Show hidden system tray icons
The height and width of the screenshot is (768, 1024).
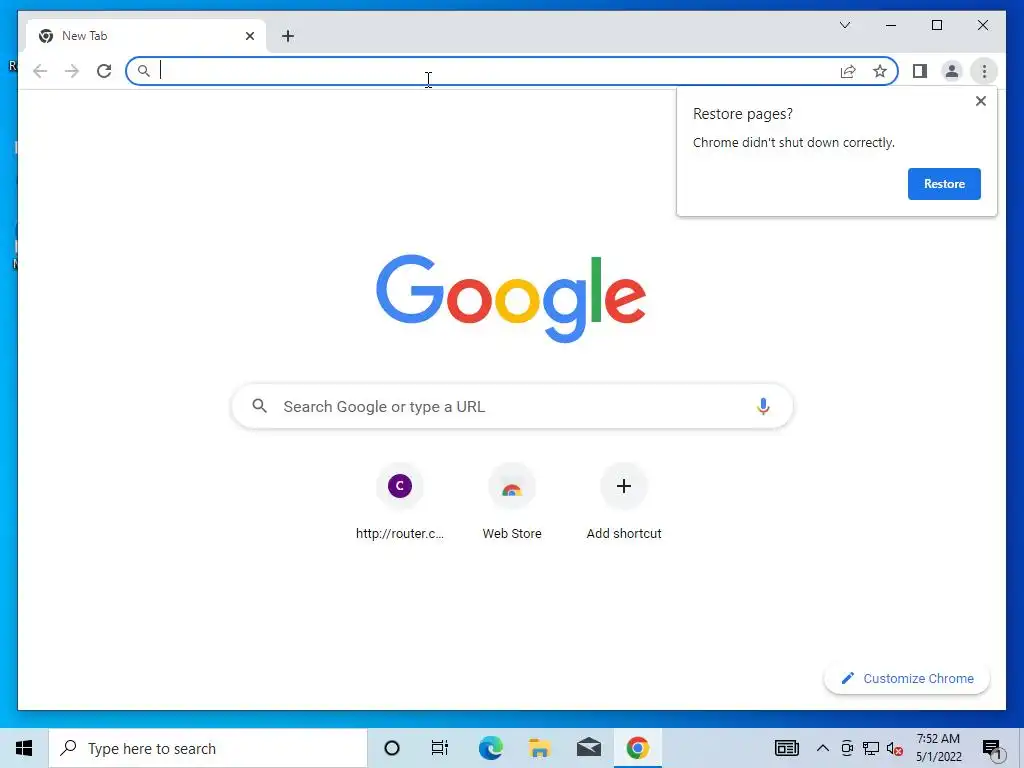pyautogui.click(x=823, y=748)
